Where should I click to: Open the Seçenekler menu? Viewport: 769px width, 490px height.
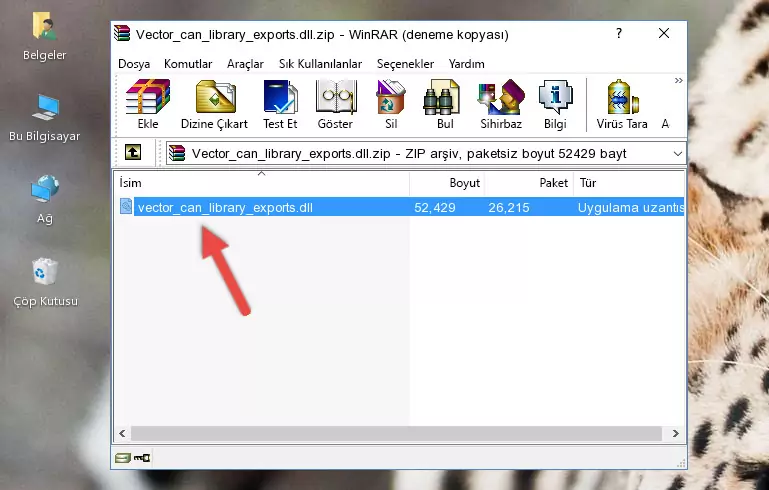tap(405, 64)
